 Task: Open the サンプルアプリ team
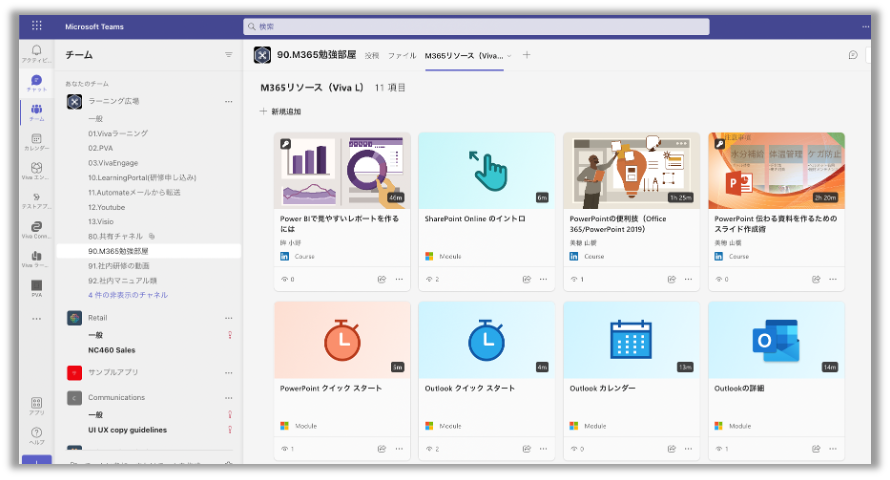tap(113, 372)
